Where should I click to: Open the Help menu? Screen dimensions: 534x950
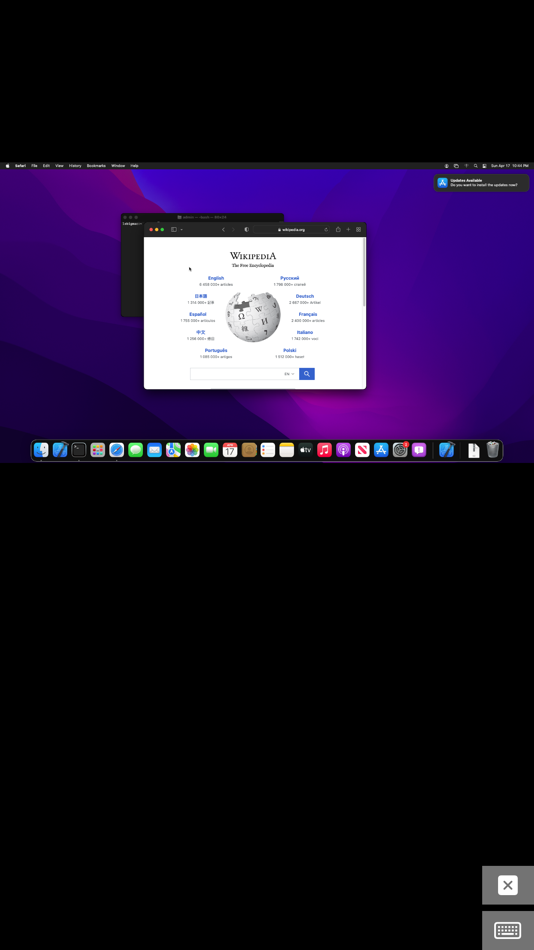click(x=135, y=165)
